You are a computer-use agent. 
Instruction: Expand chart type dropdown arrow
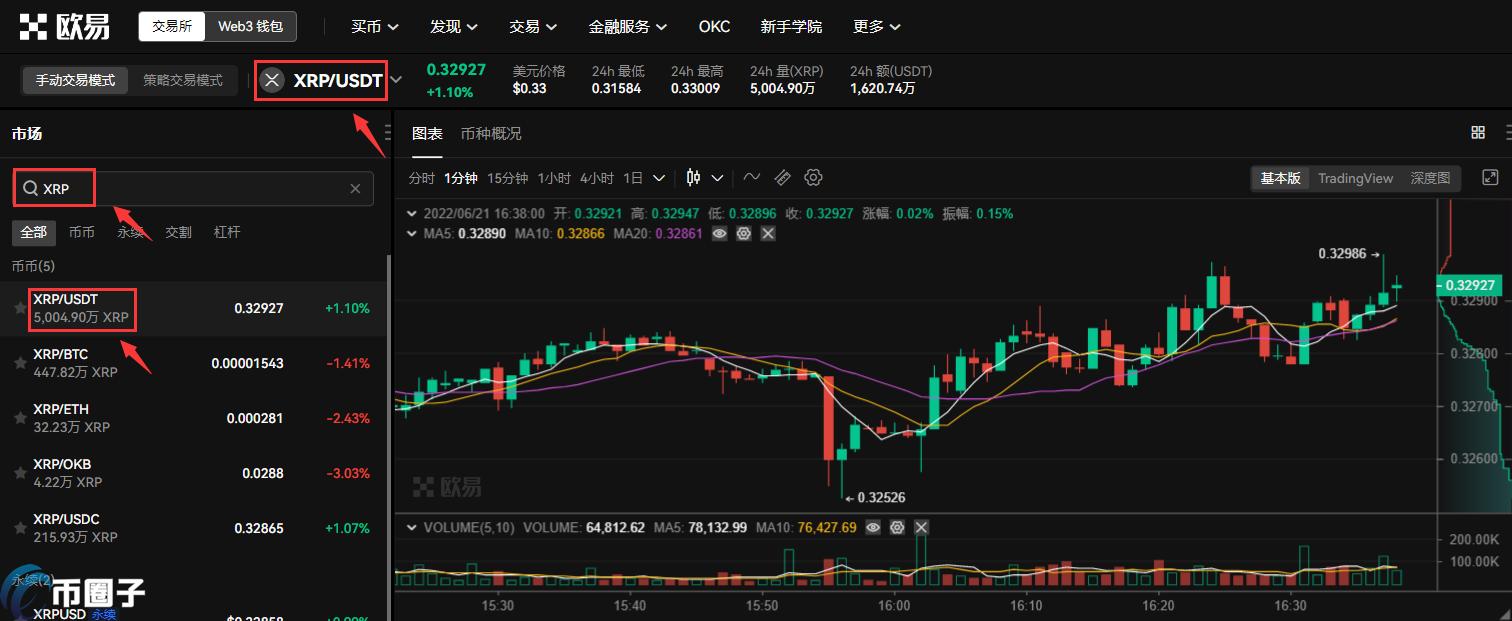[x=717, y=178]
